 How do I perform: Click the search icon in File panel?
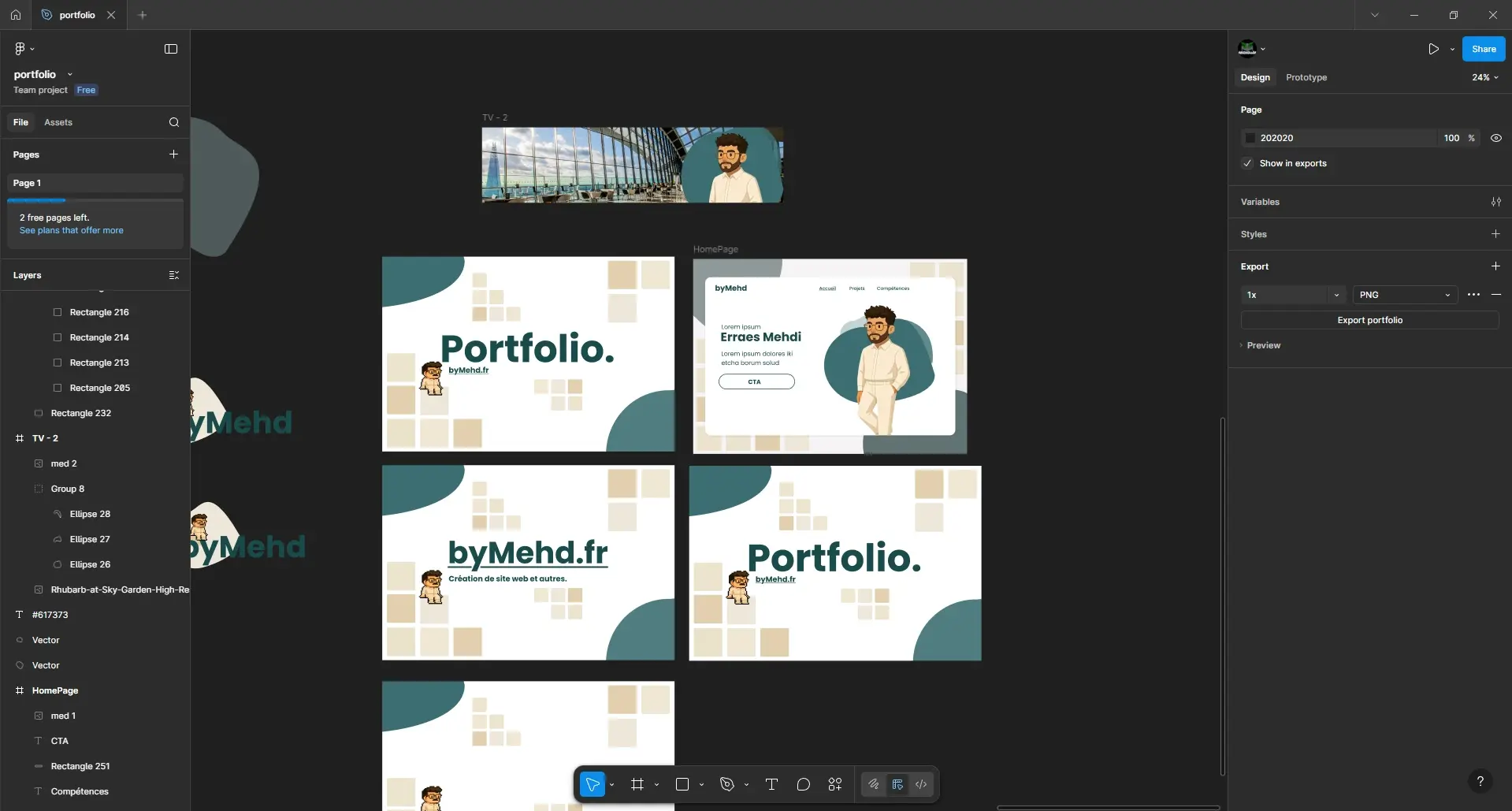tap(174, 122)
